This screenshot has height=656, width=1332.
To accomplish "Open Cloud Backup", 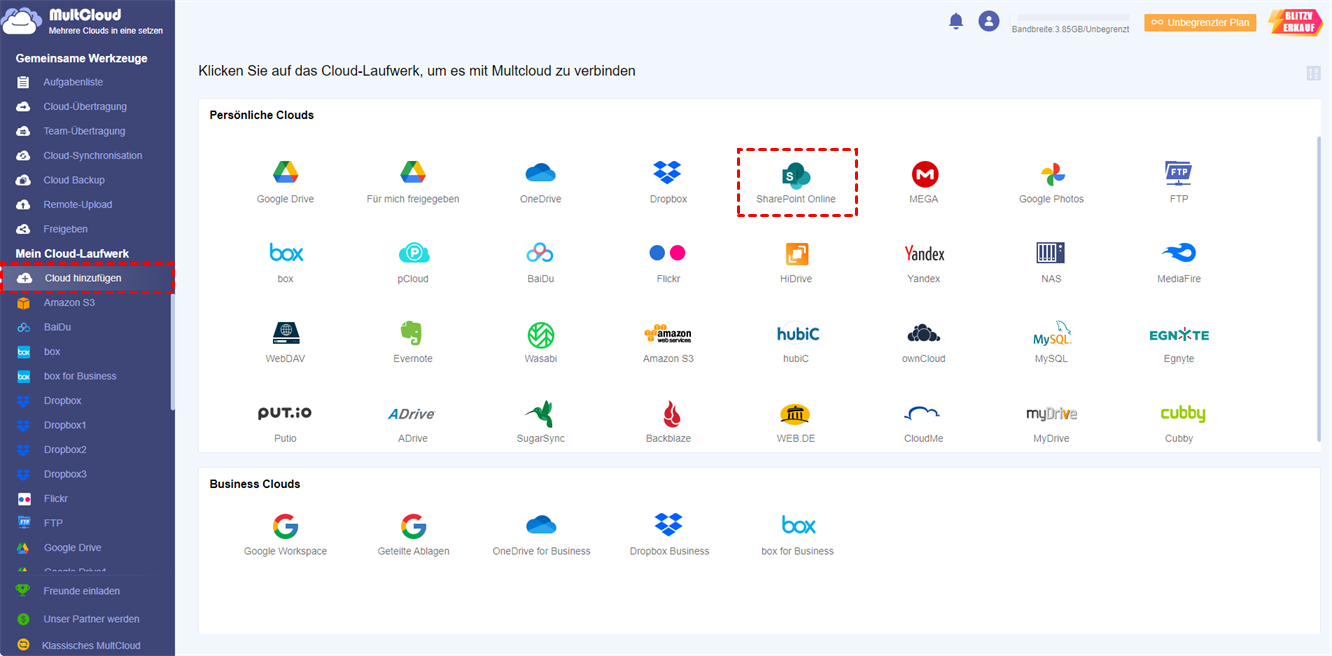I will coord(74,180).
